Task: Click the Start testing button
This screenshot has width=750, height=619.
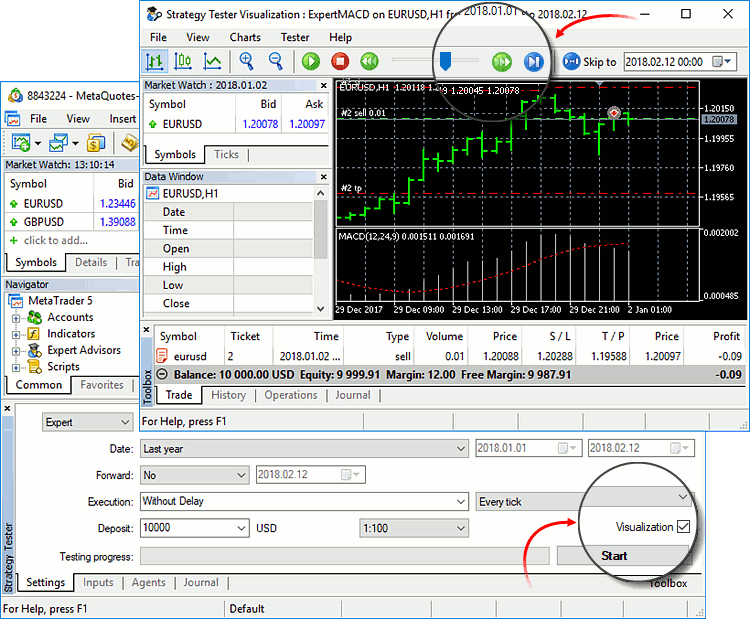Action: [x=624, y=555]
